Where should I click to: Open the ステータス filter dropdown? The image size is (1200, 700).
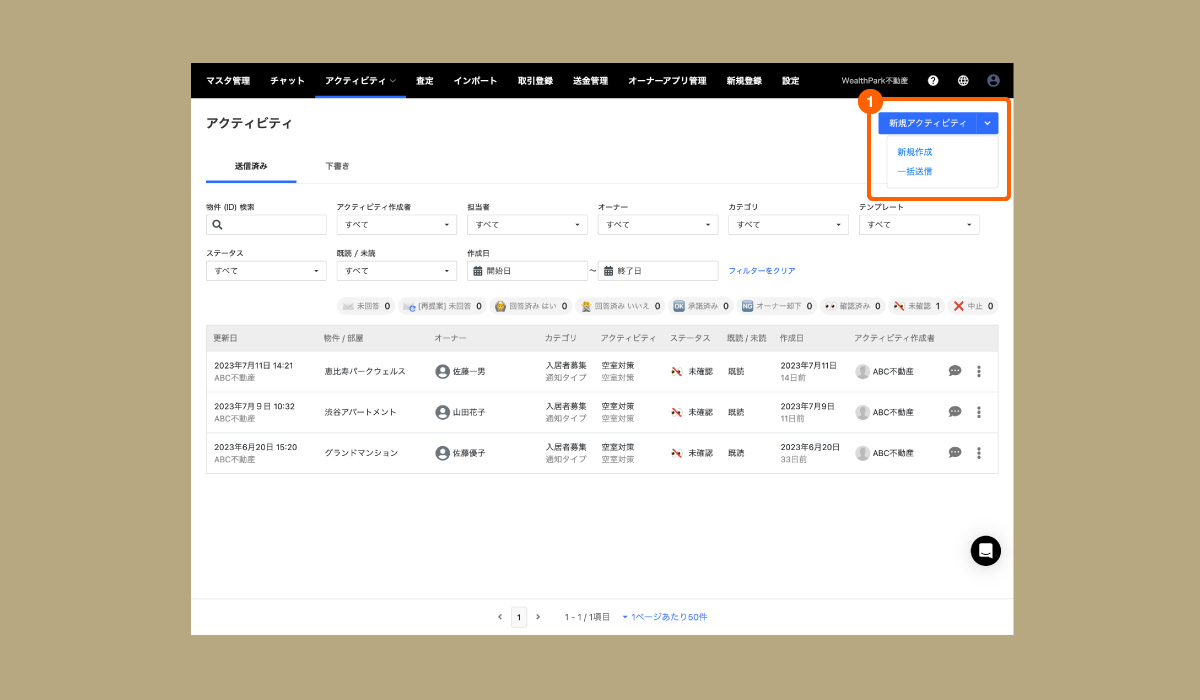coord(266,271)
